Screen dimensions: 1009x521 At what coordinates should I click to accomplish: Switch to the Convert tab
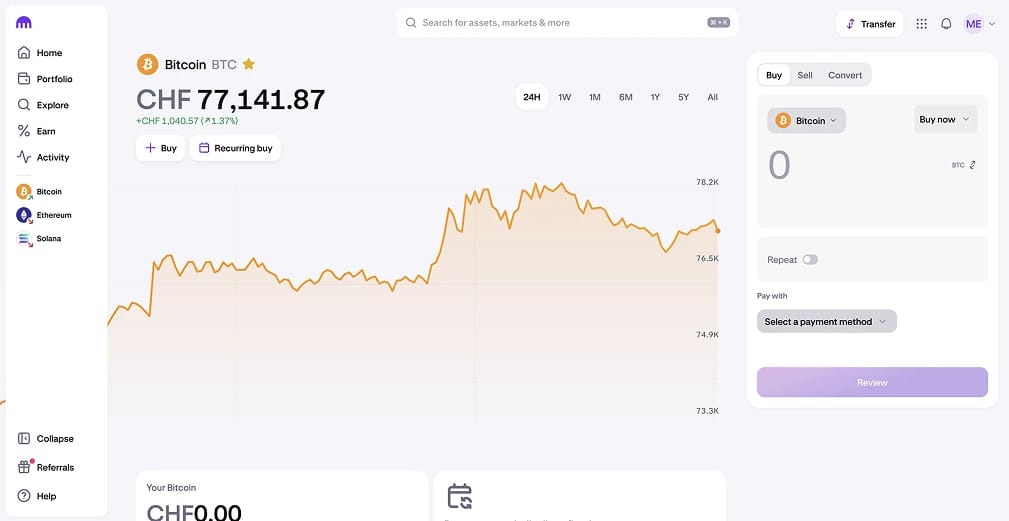click(845, 75)
